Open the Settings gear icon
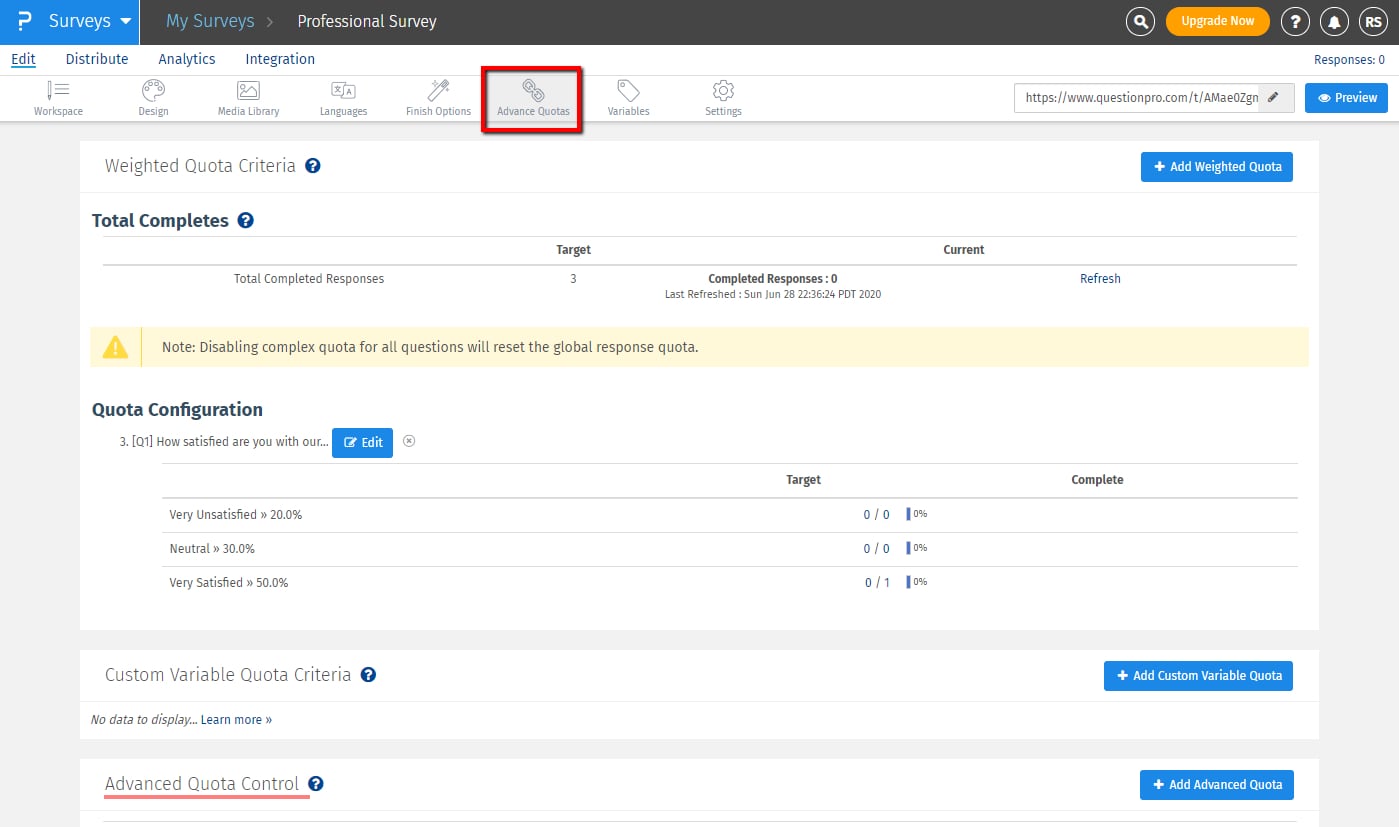 pos(723,91)
